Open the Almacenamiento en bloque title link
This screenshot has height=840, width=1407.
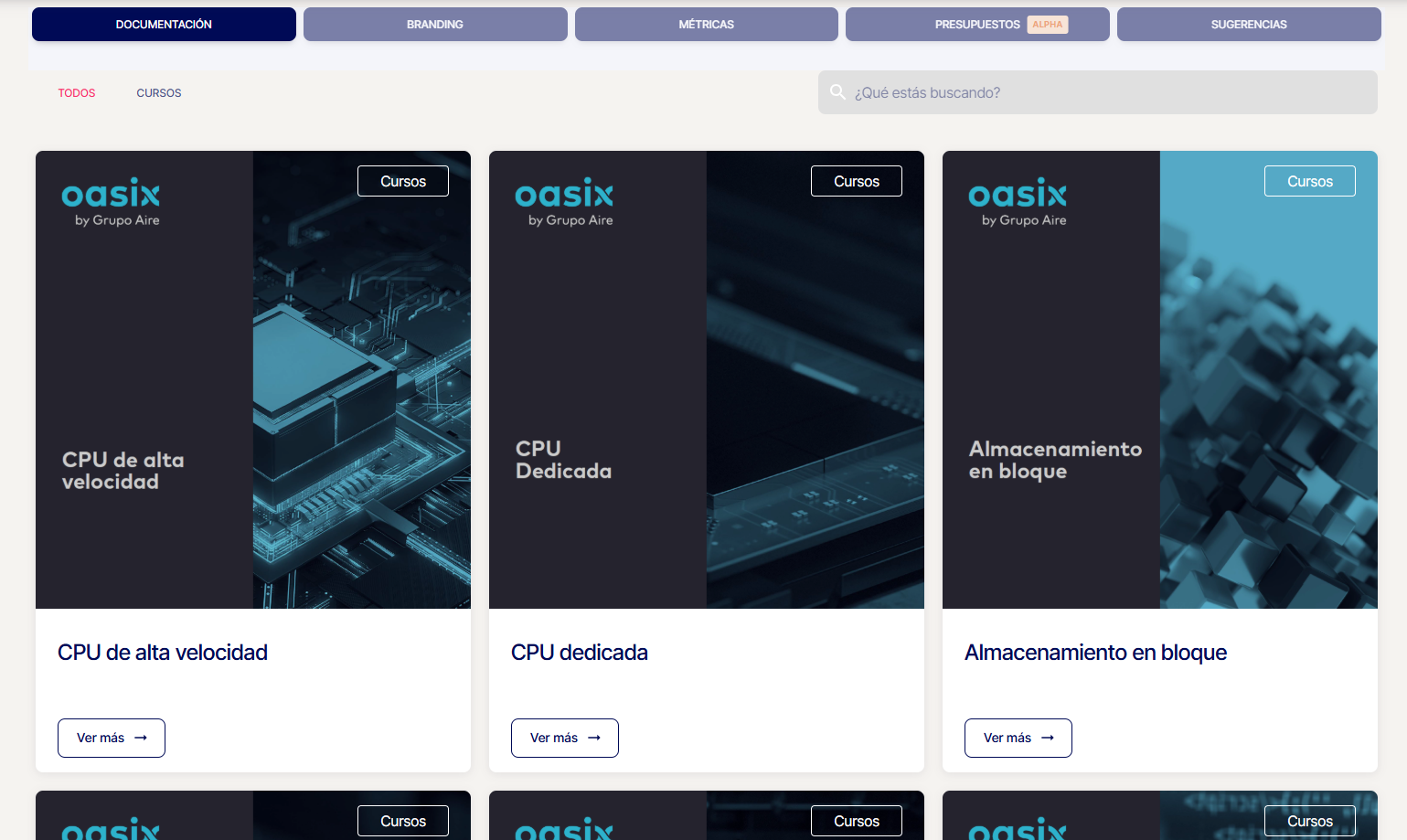tap(1095, 653)
